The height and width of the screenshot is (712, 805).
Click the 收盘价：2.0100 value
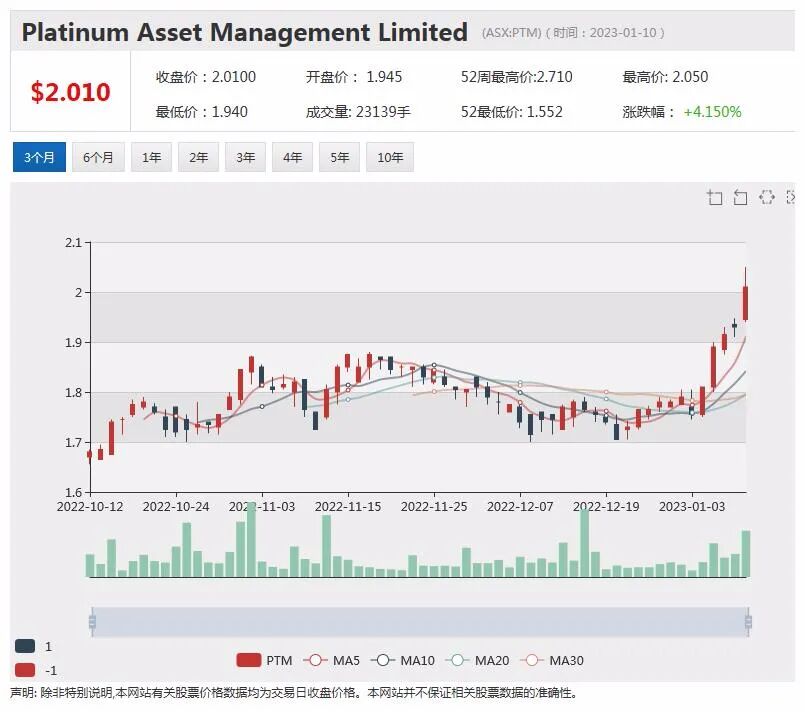point(206,77)
